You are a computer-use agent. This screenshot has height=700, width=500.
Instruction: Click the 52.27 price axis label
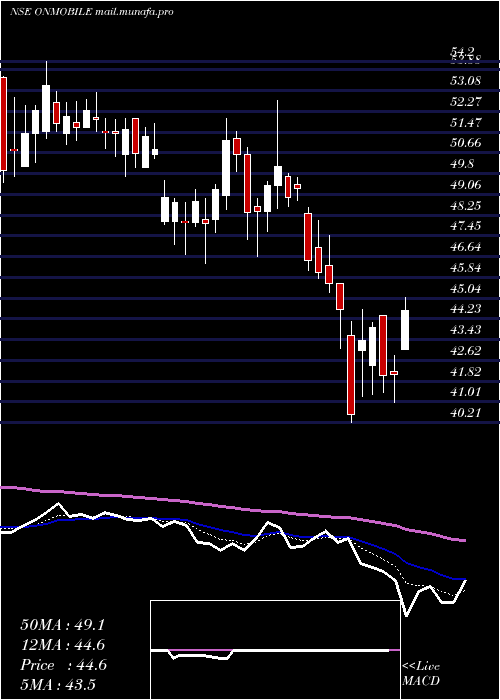[466, 102]
